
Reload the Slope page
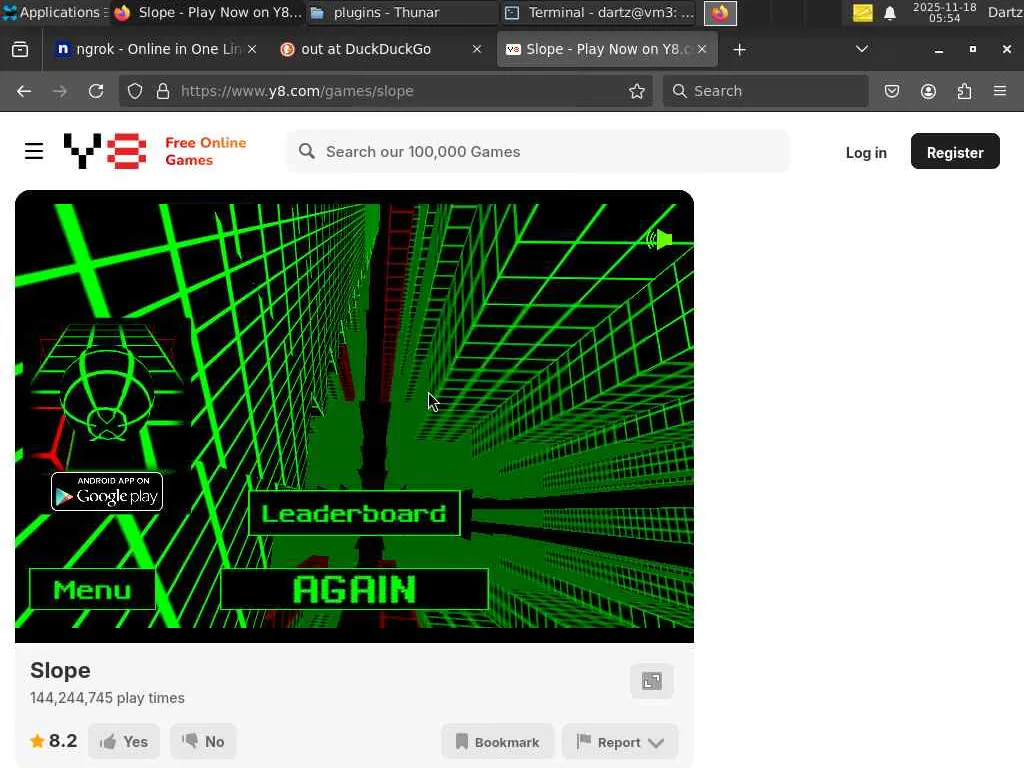(x=96, y=91)
